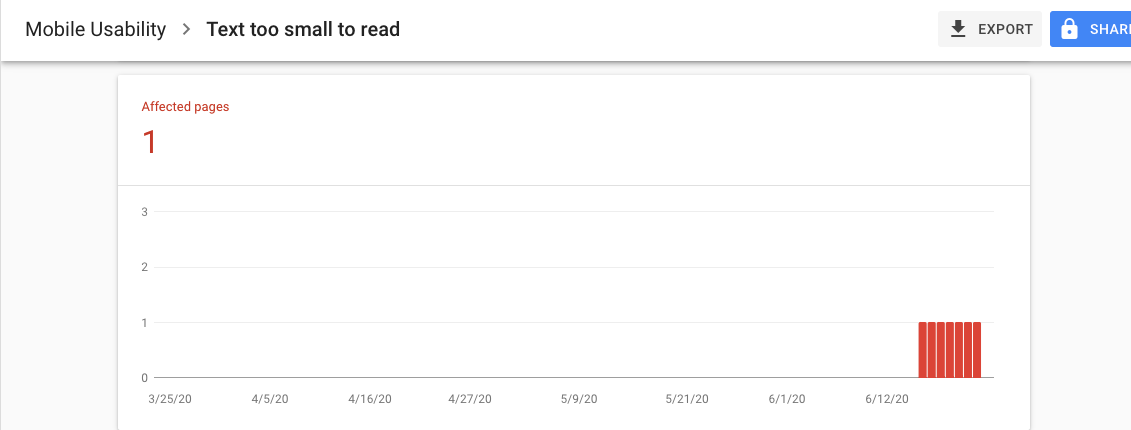Click the 5/9/20 date axis label

579,399
